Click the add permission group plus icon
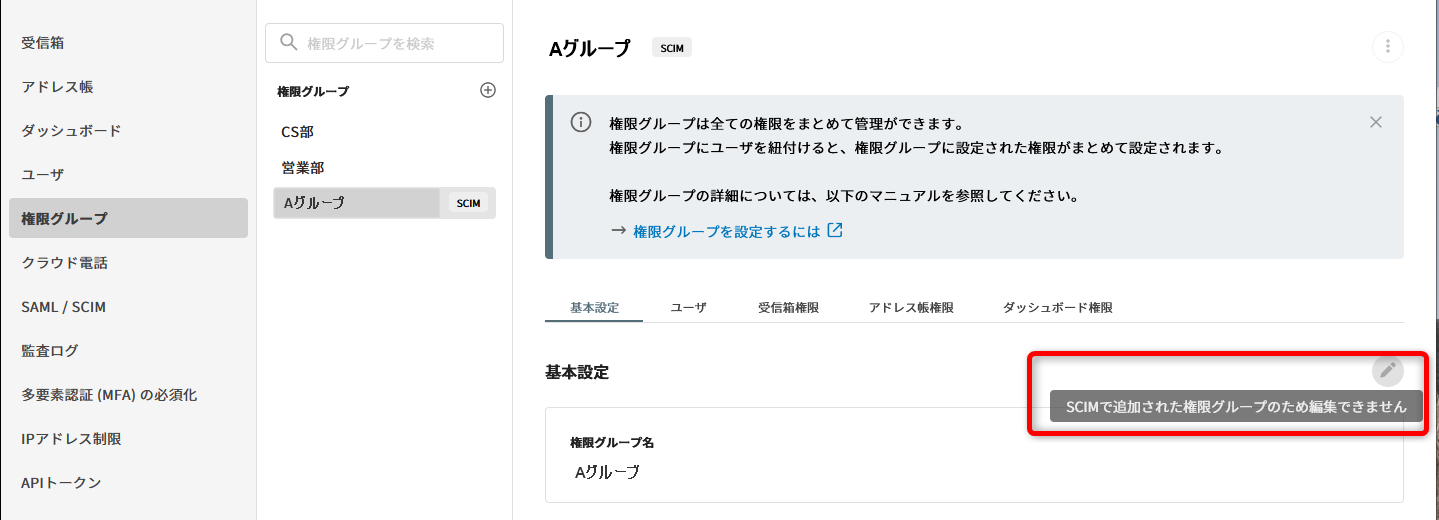This screenshot has height=520, width=1439. (488, 90)
